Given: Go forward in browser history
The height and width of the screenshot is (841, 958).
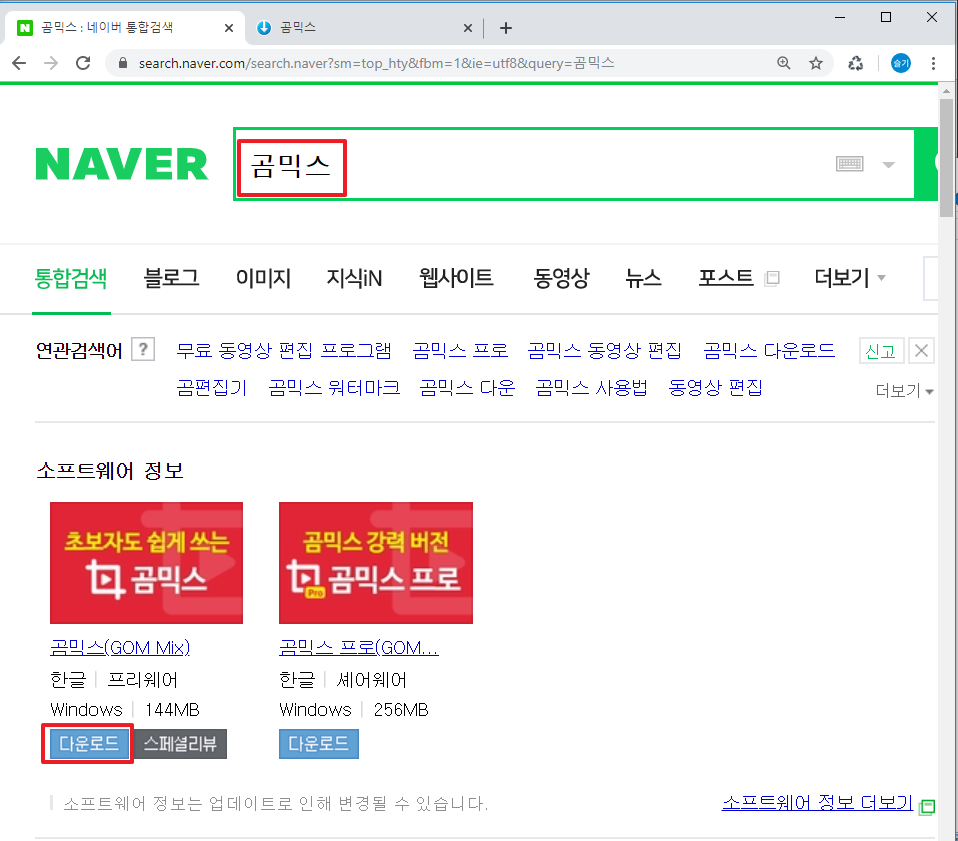Looking at the screenshot, I should (51, 63).
